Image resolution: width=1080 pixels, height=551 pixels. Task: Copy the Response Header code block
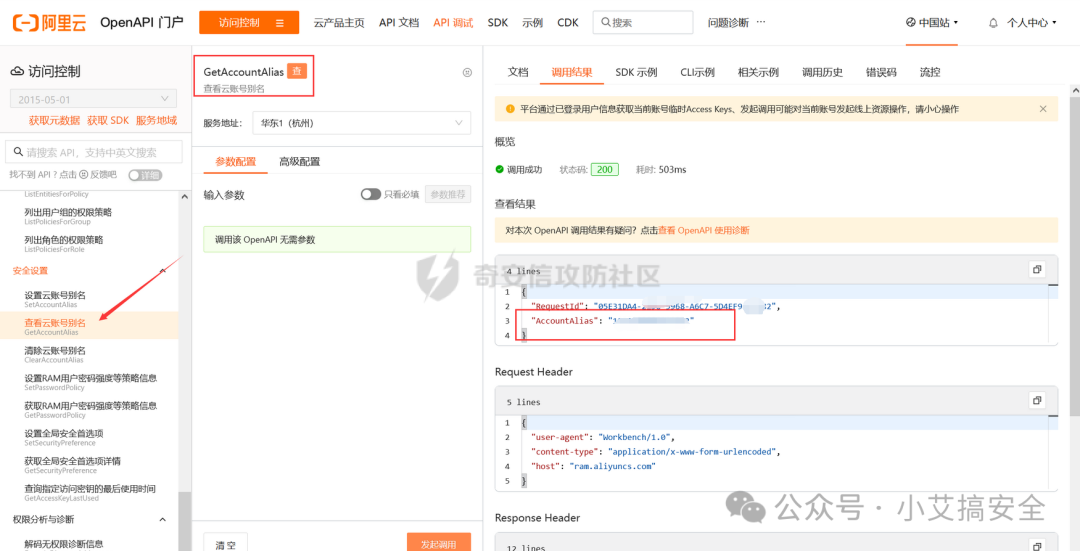(1037, 545)
